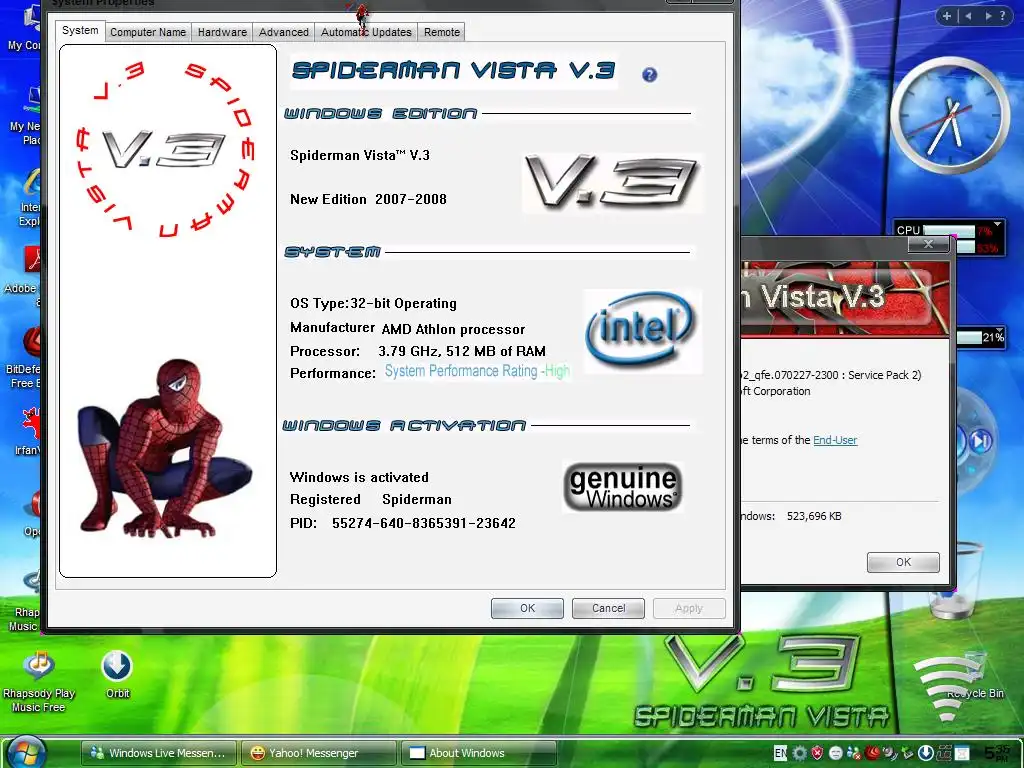Screen dimensions: 1024x768
Task: Click the Intel logo image
Action: (x=642, y=331)
